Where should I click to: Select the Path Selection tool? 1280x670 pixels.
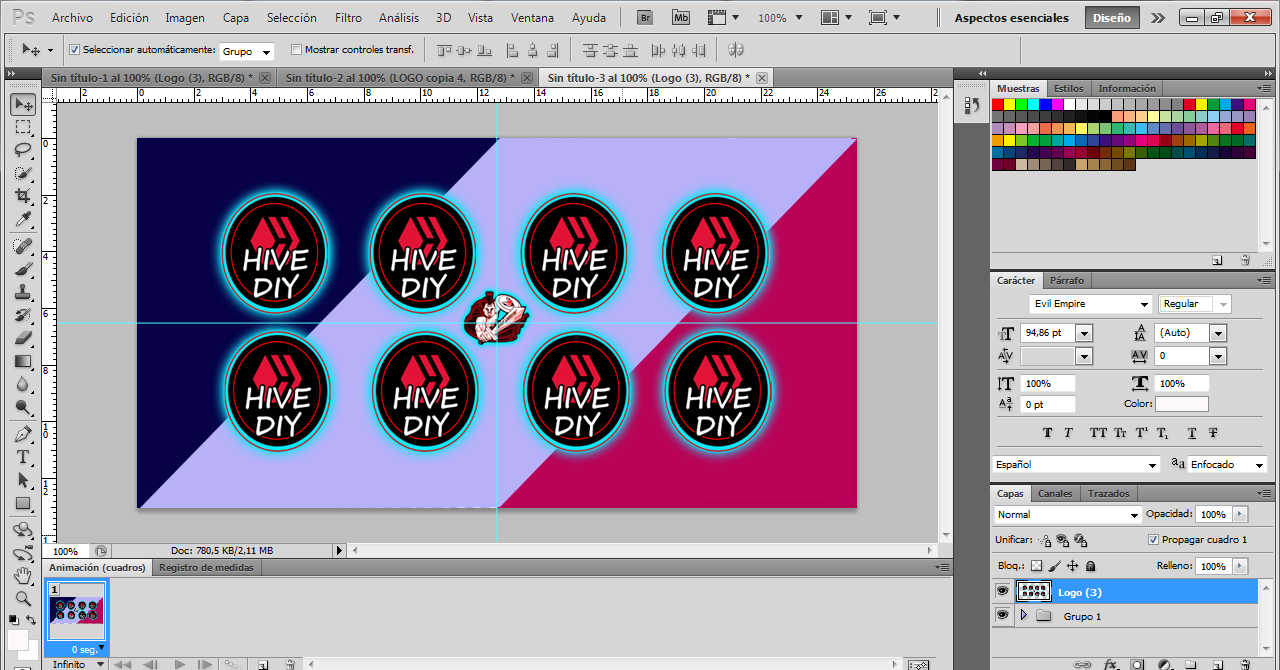[23, 480]
